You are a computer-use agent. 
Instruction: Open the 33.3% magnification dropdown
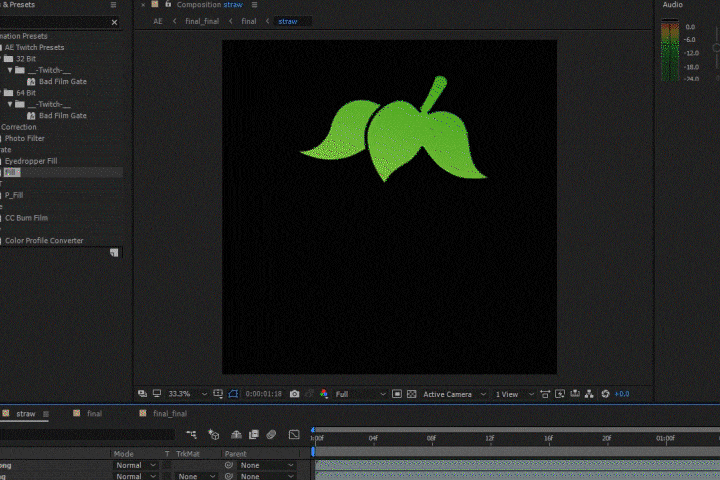pos(187,394)
